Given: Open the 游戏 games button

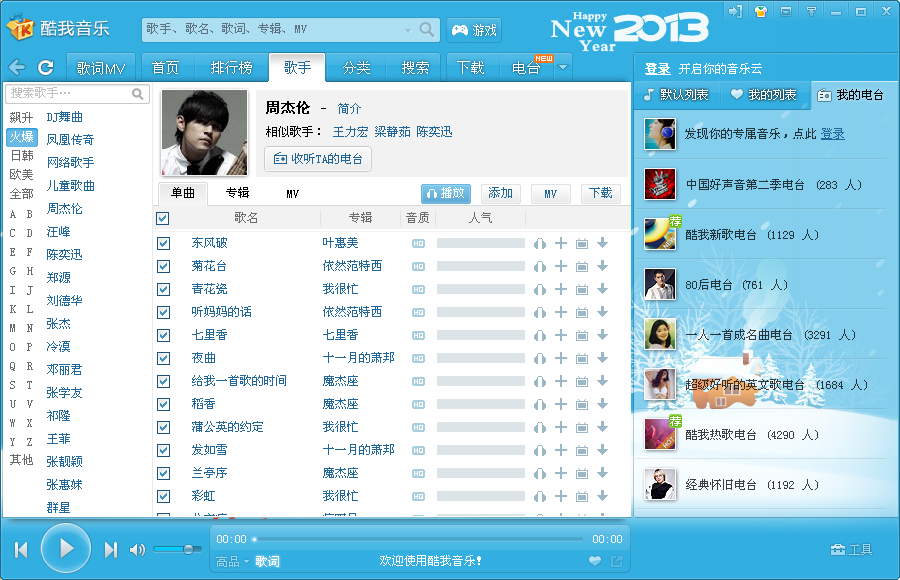Looking at the screenshot, I should pyautogui.click(x=474, y=30).
